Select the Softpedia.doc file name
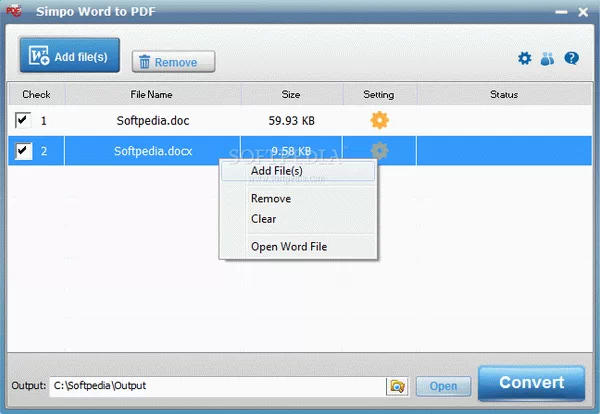Image resolution: width=600 pixels, height=414 pixels. (x=153, y=121)
